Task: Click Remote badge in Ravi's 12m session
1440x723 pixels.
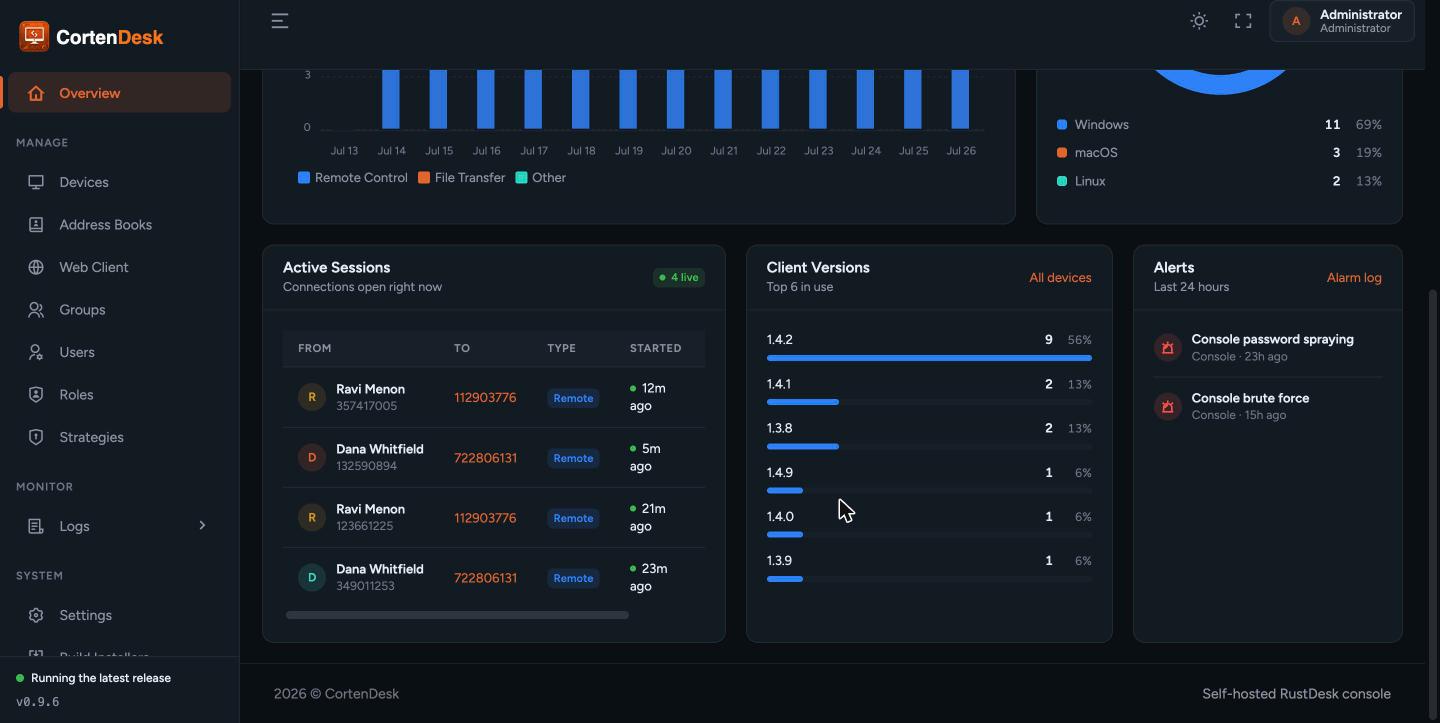Action: 573,398
